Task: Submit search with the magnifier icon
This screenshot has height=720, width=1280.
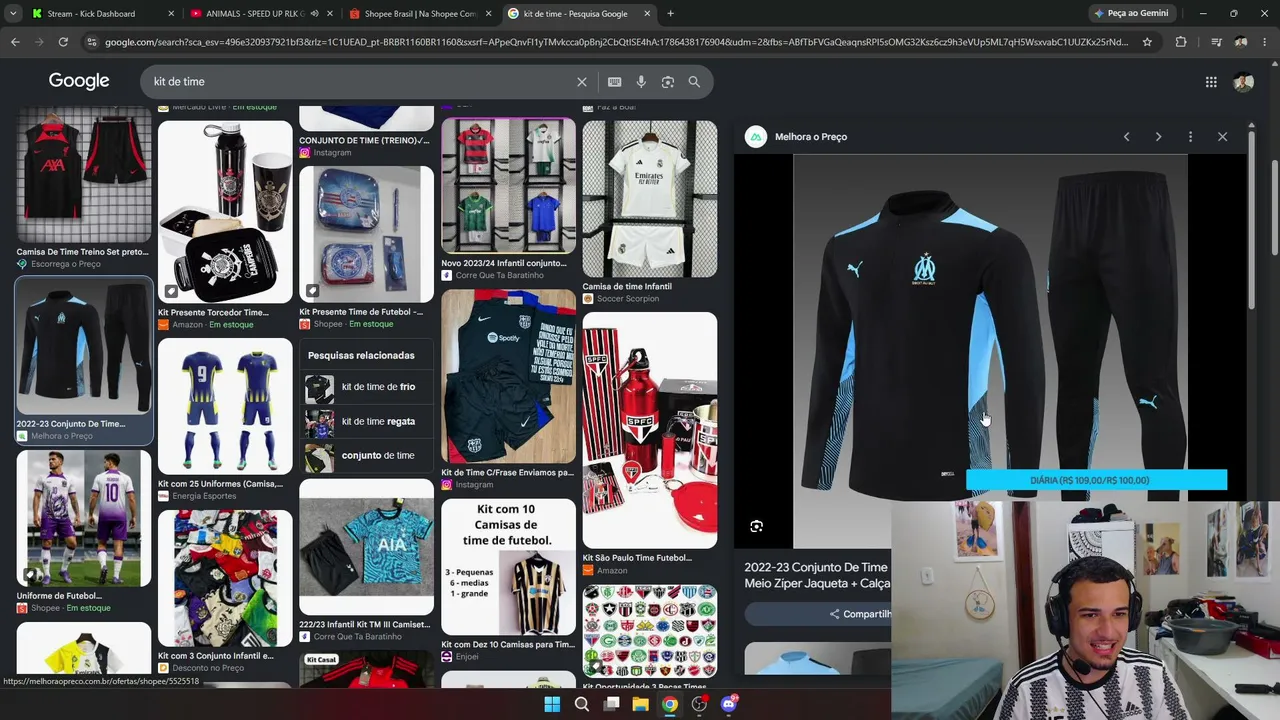Action: click(694, 82)
